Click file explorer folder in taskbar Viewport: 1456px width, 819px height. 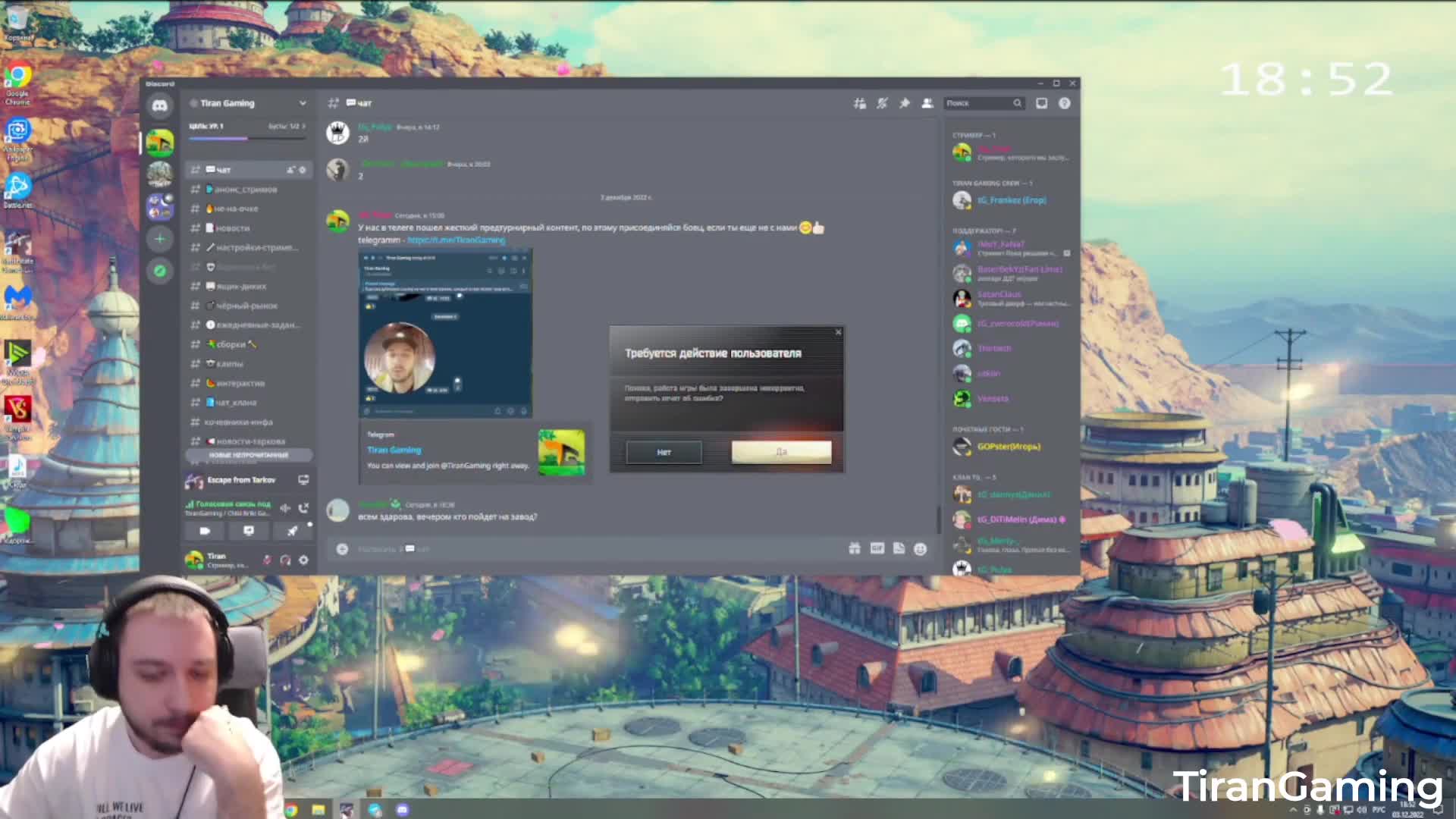(318, 810)
